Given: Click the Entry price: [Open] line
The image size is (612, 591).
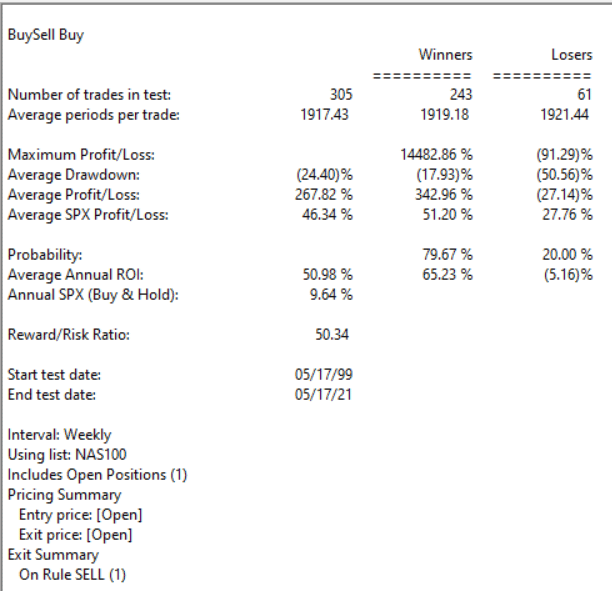Looking at the screenshot, I should (81, 515).
